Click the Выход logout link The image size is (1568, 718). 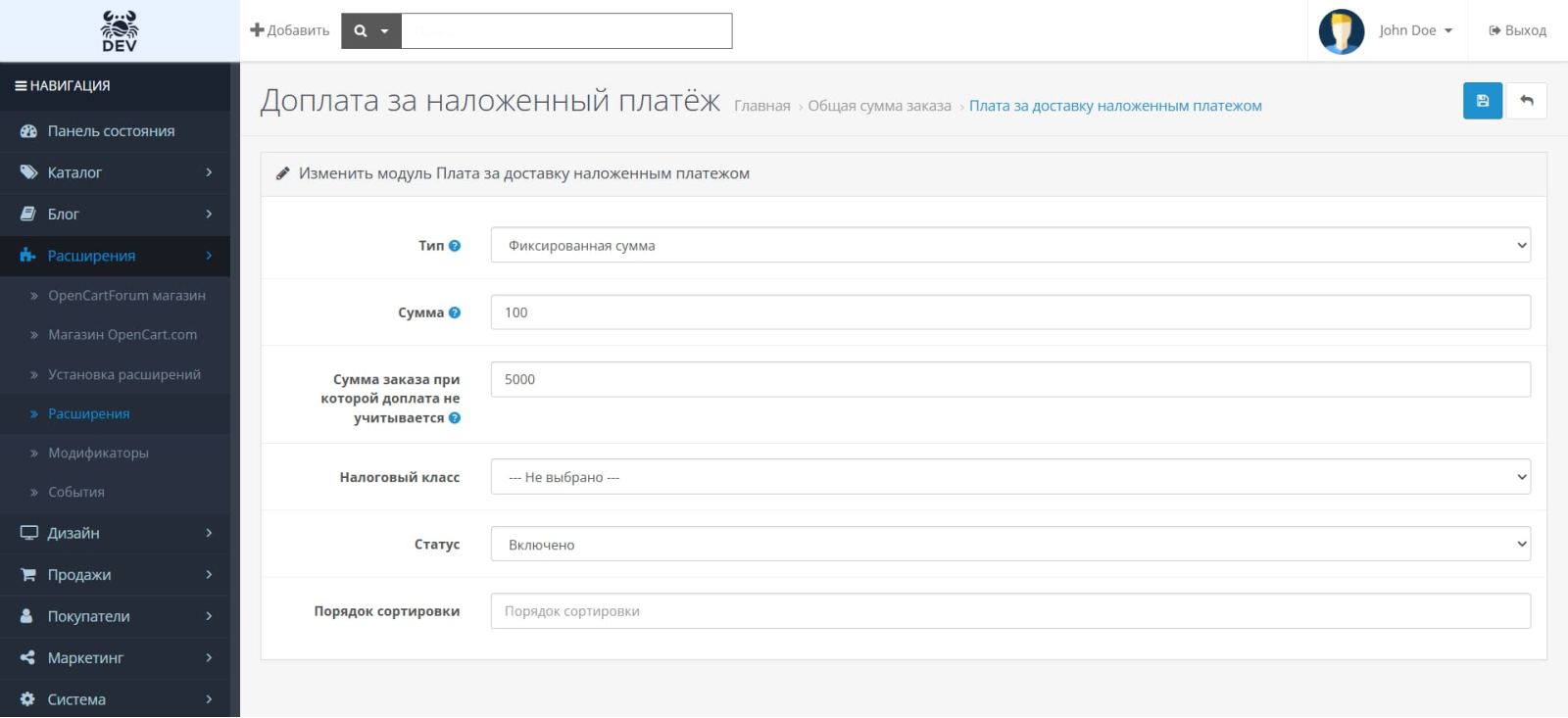click(x=1517, y=30)
